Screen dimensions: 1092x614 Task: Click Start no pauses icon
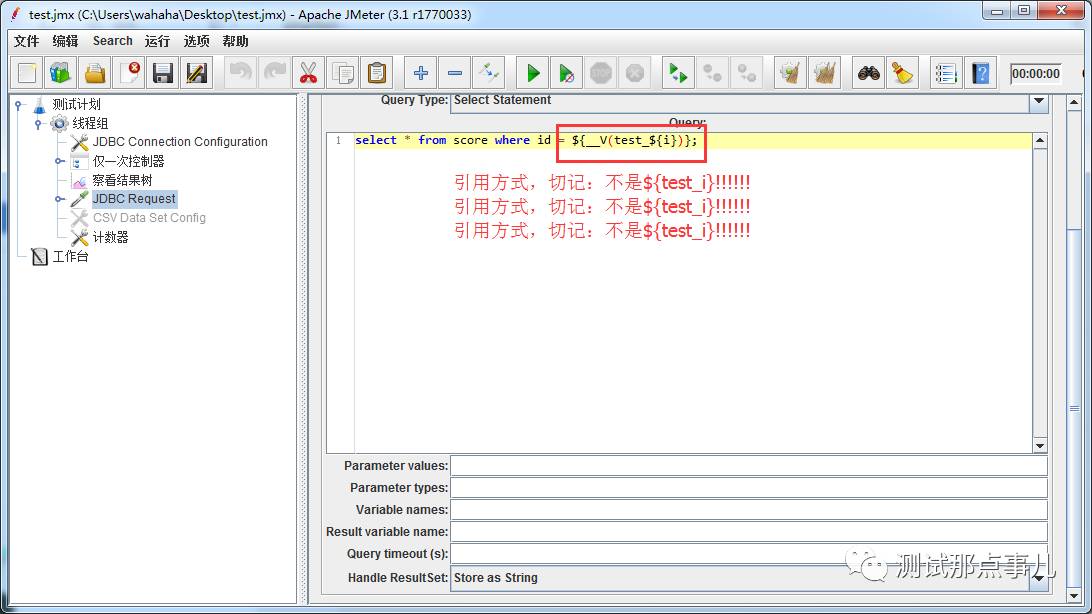[x=567, y=73]
